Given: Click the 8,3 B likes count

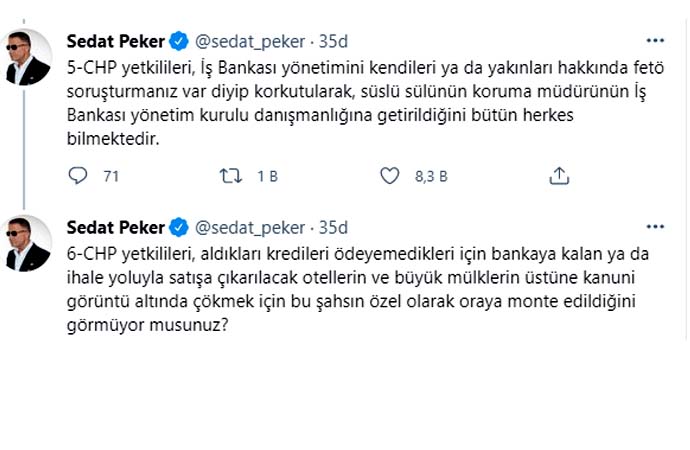Looking at the screenshot, I should (x=430, y=176).
